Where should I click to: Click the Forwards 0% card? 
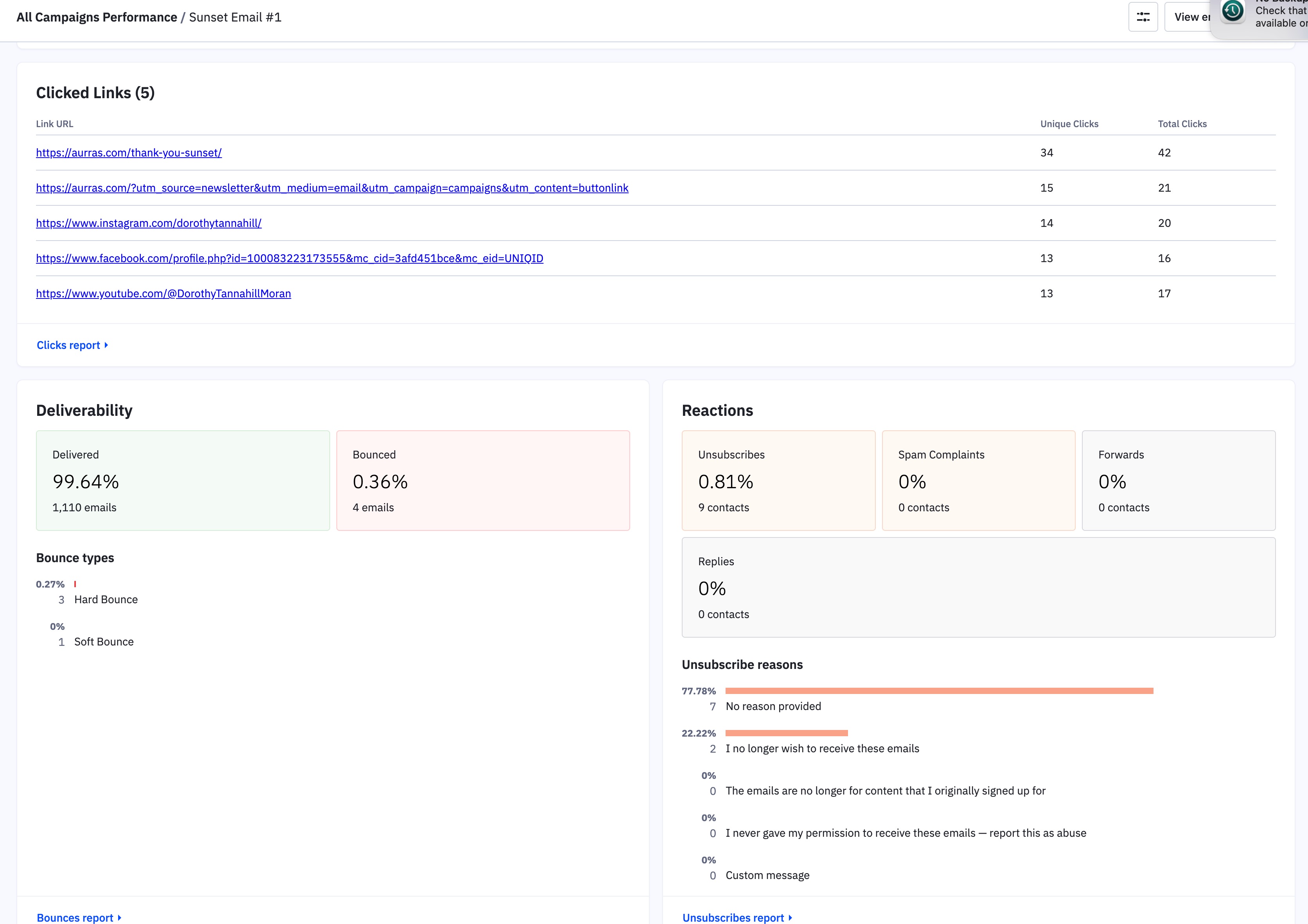1178,480
